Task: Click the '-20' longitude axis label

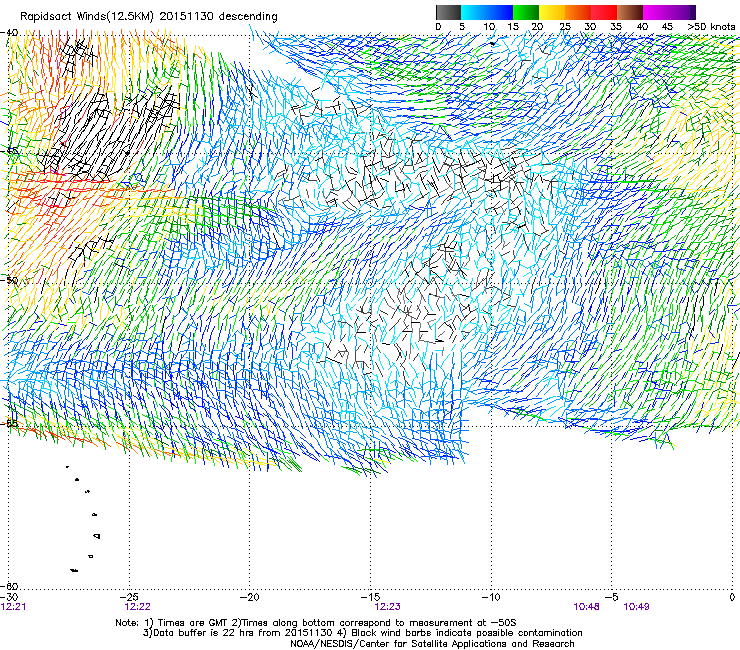Action: click(250, 597)
